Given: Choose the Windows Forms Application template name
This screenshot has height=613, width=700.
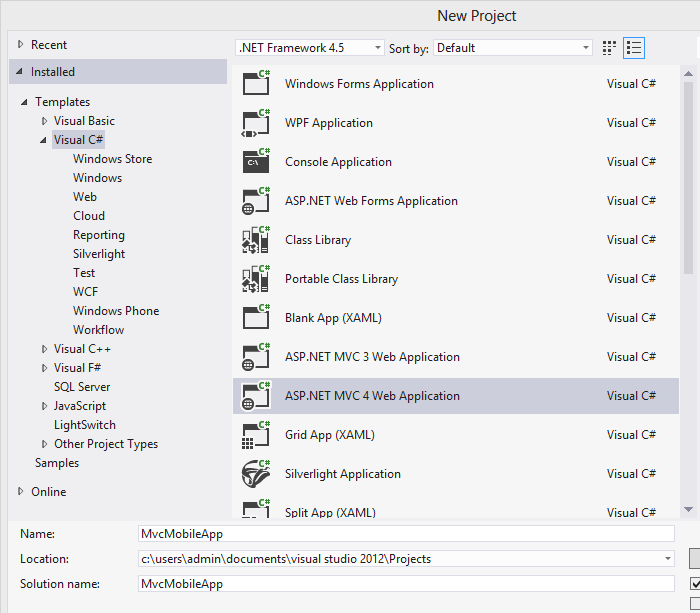Looking at the screenshot, I should (359, 84).
